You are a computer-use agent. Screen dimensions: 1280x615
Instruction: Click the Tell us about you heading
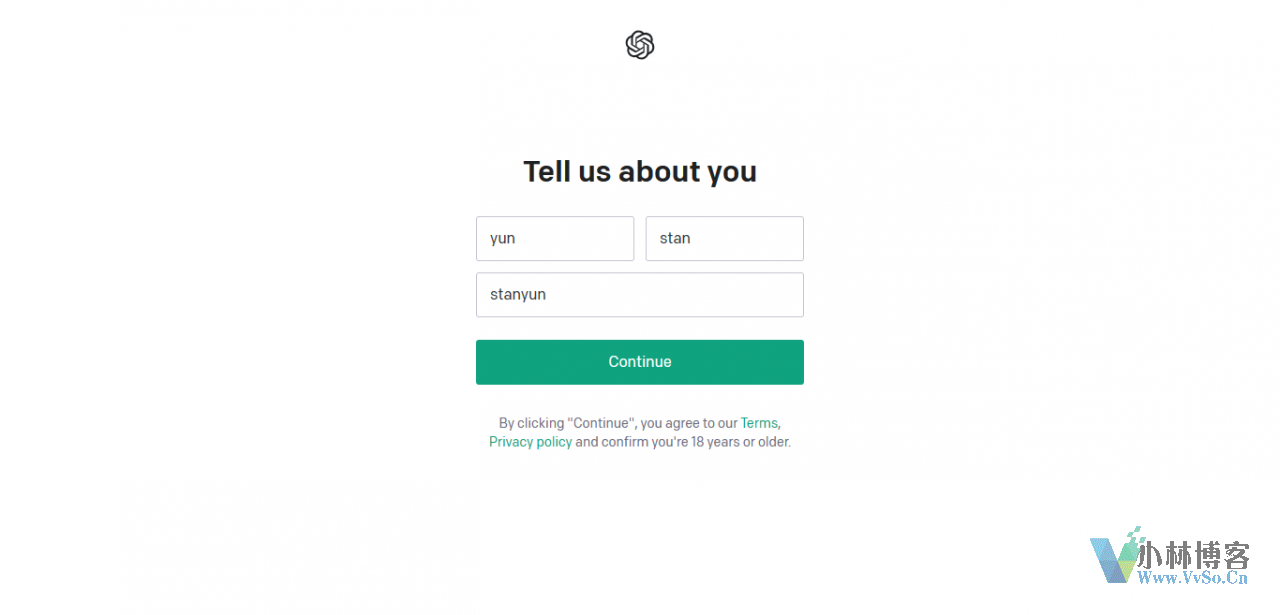click(640, 171)
